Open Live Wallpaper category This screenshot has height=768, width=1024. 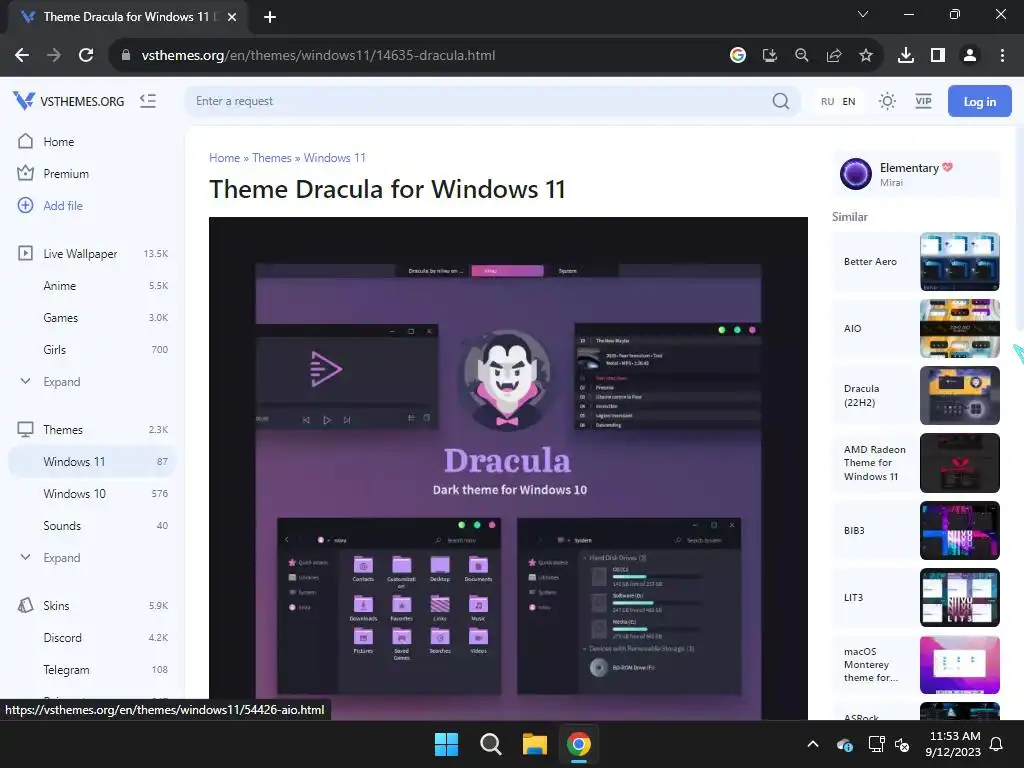(x=80, y=253)
